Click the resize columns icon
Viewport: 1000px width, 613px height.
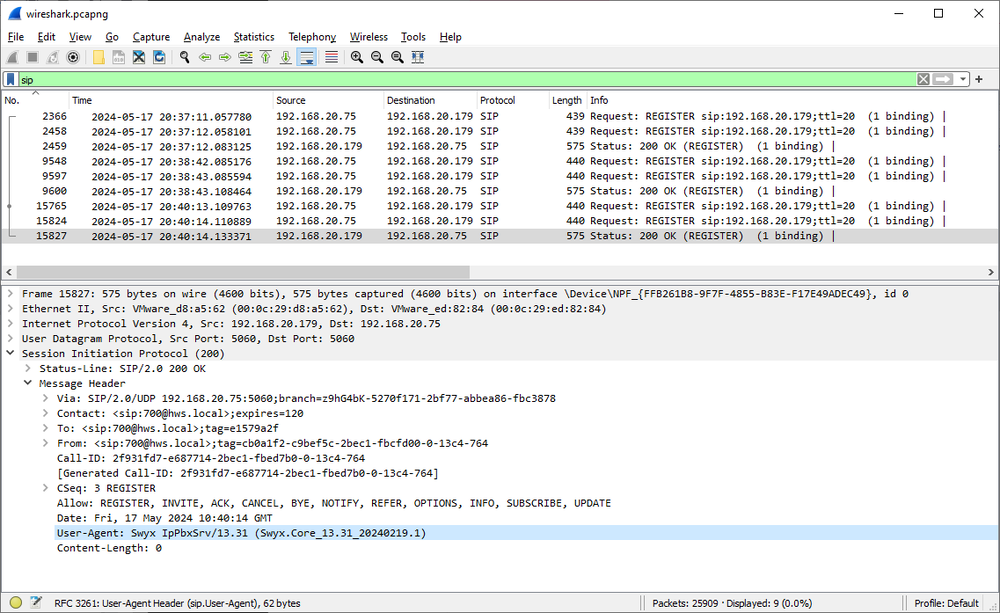[x=418, y=57]
